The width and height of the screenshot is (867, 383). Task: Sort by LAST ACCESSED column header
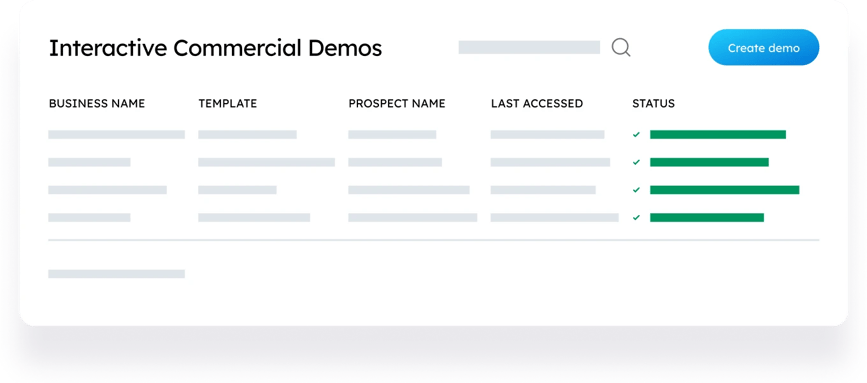(x=537, y=103)
